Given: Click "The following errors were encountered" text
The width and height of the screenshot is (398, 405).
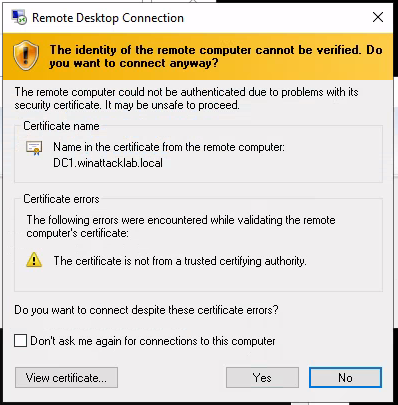Looking at the screenshot, I should pos(181,226).
